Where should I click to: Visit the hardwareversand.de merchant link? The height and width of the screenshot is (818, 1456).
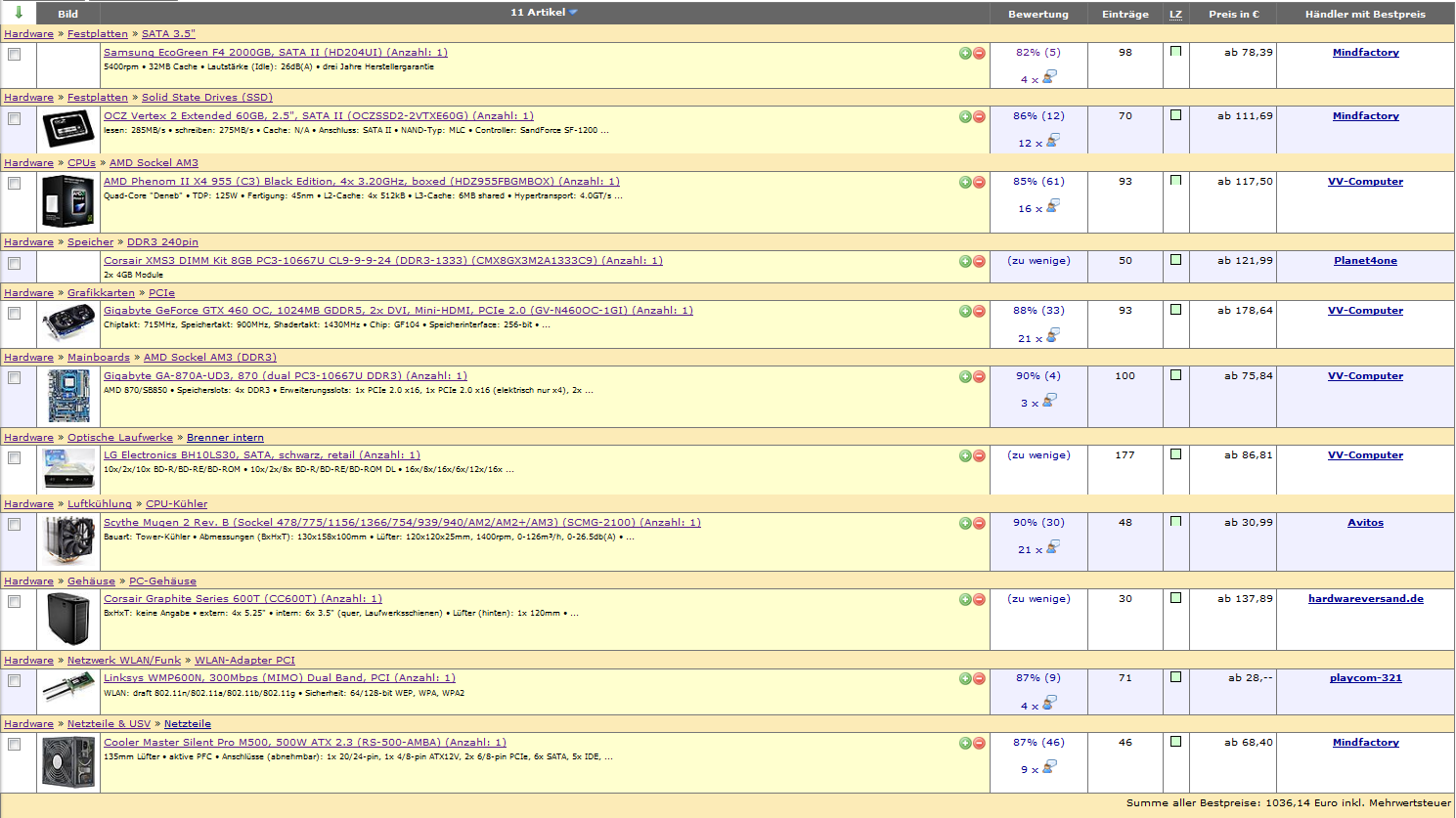pos(1365,599)
